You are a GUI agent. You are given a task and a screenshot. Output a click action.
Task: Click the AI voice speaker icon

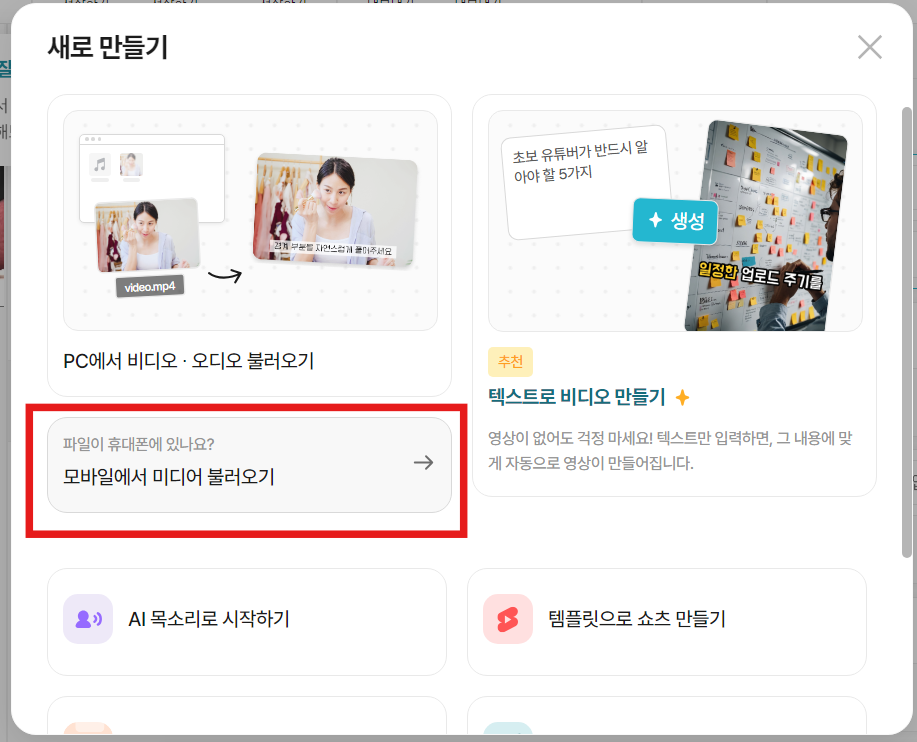click(88, 619)
